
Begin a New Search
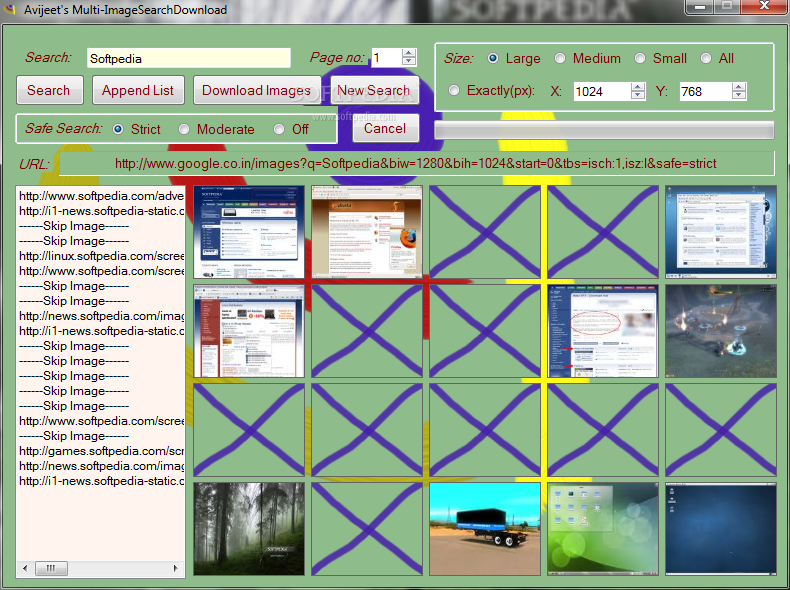tap(374, 90)
